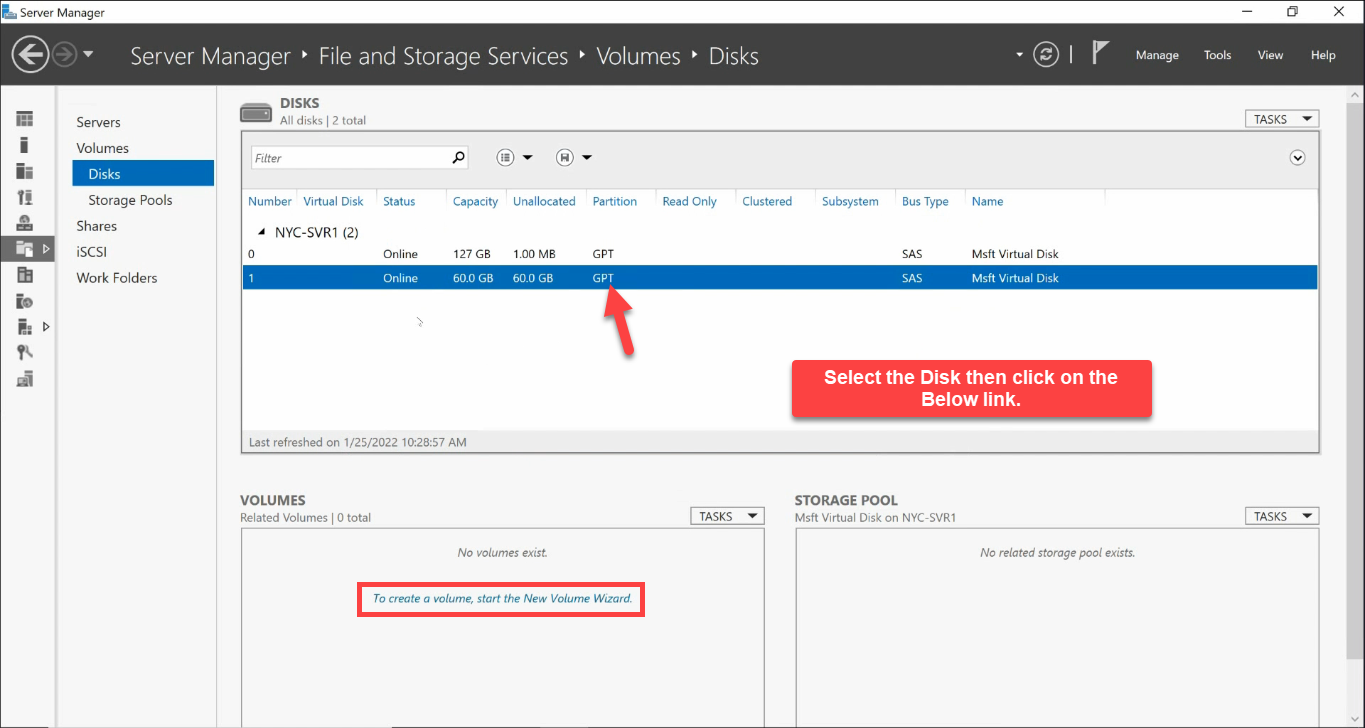The height and width of the screenshot is (728, 1365).
Task: Open the Local Server sidebar icon
Action: pos(25,145)
